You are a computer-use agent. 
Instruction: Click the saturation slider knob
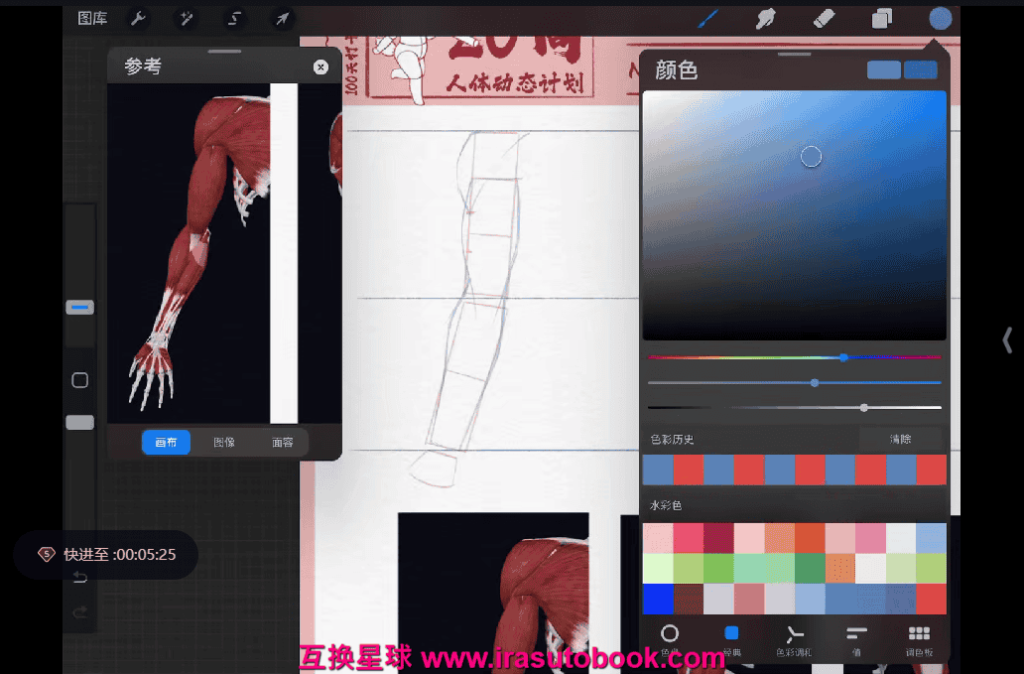814,383
